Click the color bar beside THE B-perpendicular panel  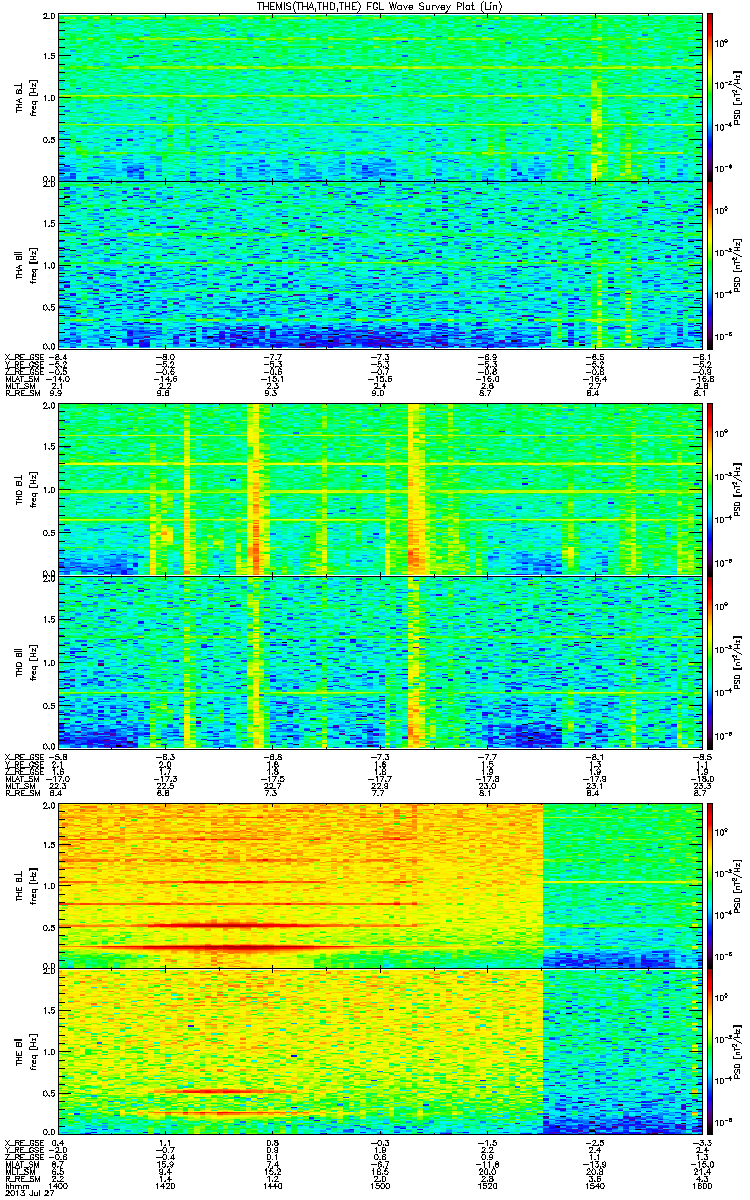[710, 884]
